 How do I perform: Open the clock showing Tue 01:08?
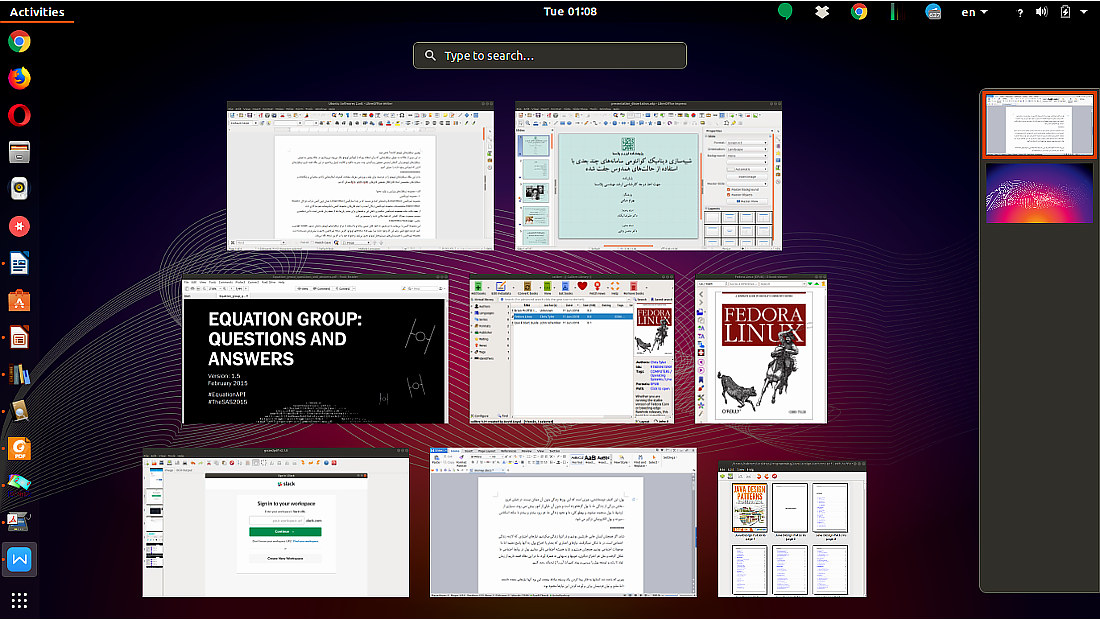(x=570, y=11)
